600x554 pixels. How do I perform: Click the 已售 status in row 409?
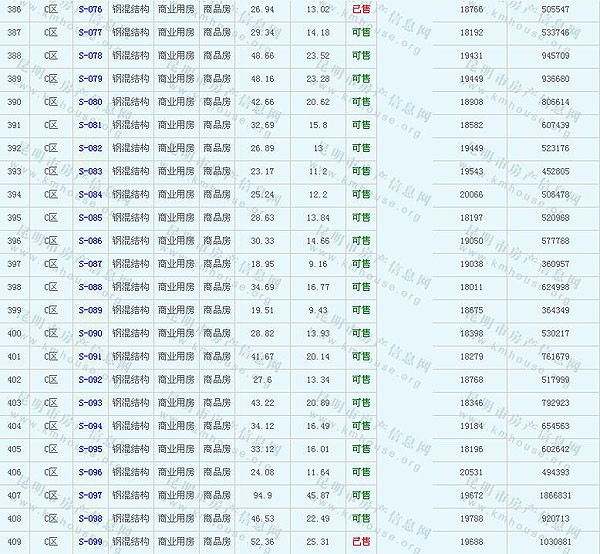[361, 542]
